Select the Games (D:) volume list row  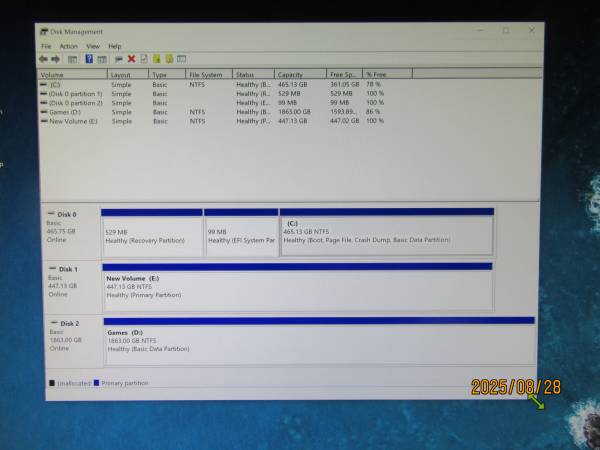pyautogui.click(x=212, y=112)
